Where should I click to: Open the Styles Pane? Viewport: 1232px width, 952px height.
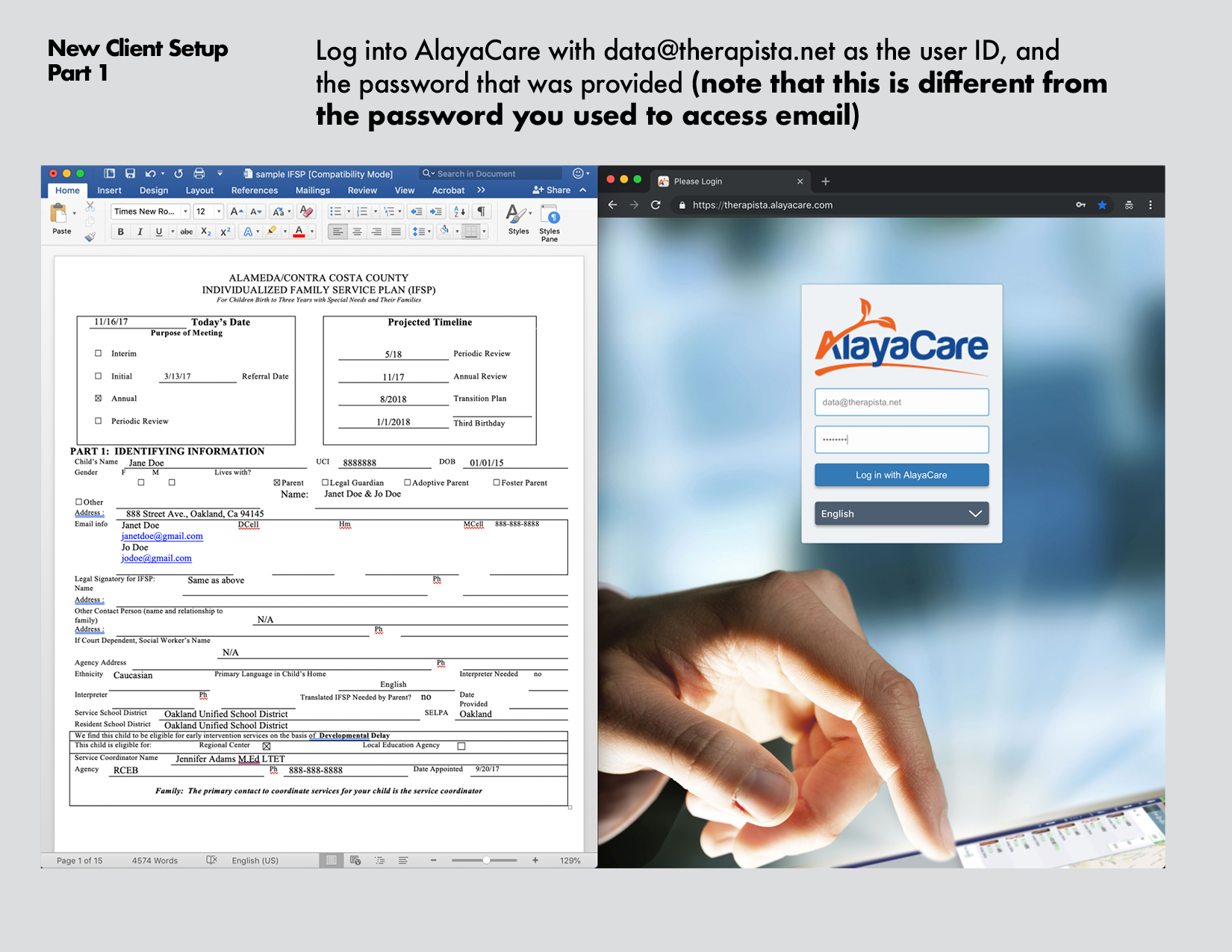point(550,222)
